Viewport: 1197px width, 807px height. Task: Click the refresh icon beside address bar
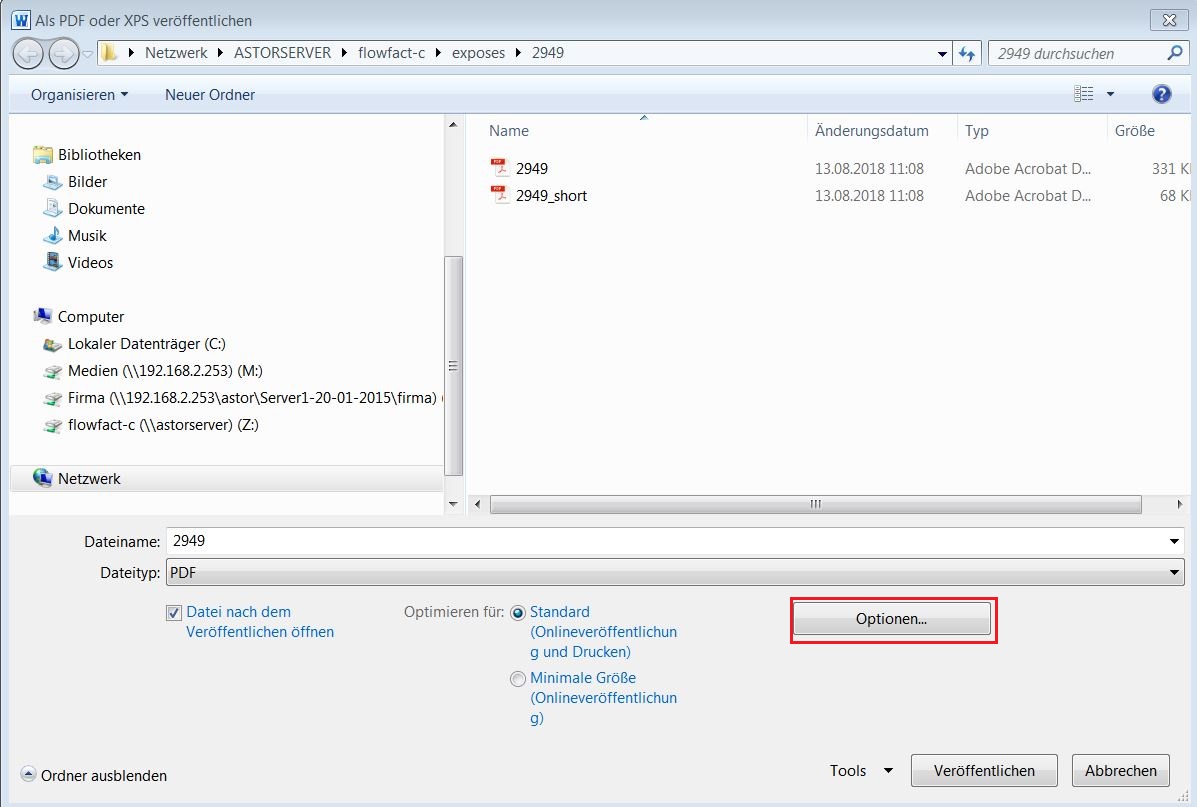point(966,54)
